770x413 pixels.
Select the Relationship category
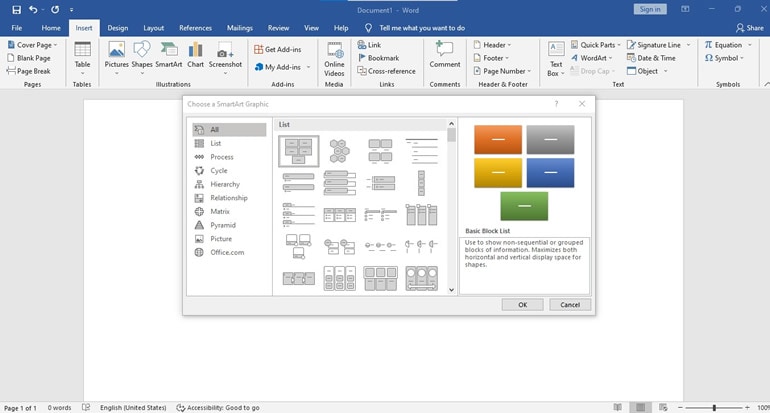click(x=229, y=198)
